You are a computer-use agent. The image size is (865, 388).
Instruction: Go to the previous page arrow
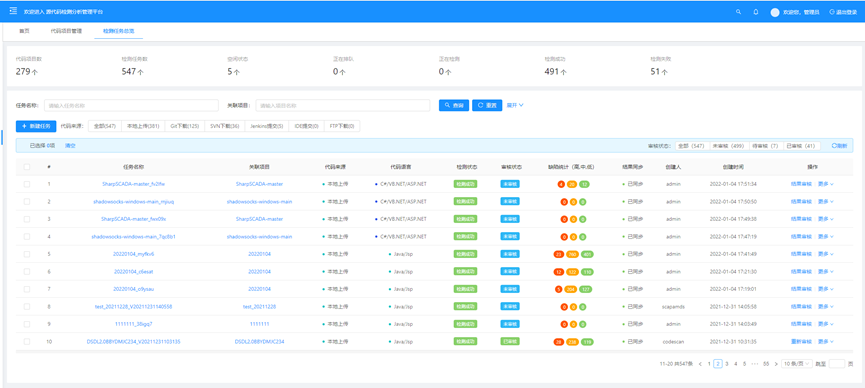[x=700, y=364]
